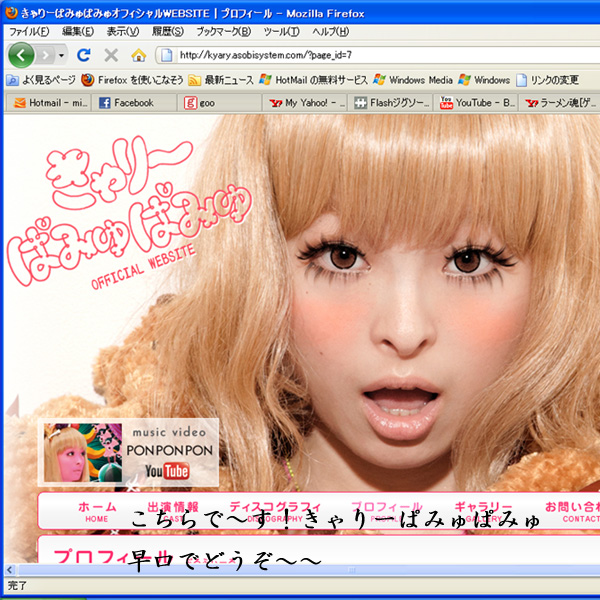Open お問い合わせ CONTACT page
This screenshot has height=600, width=600.
tap(572, 512)
